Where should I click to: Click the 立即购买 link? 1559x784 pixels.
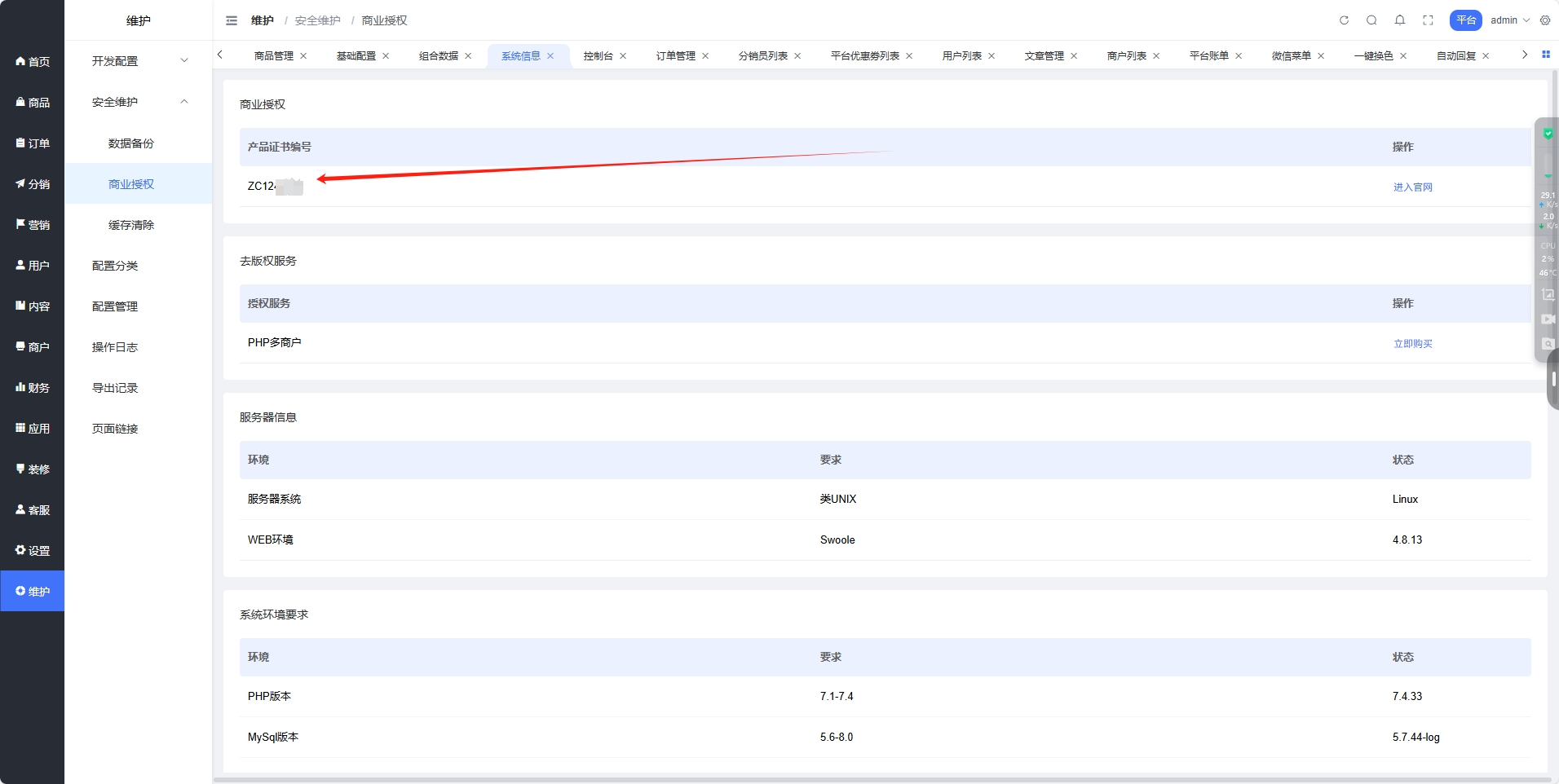1412,344
